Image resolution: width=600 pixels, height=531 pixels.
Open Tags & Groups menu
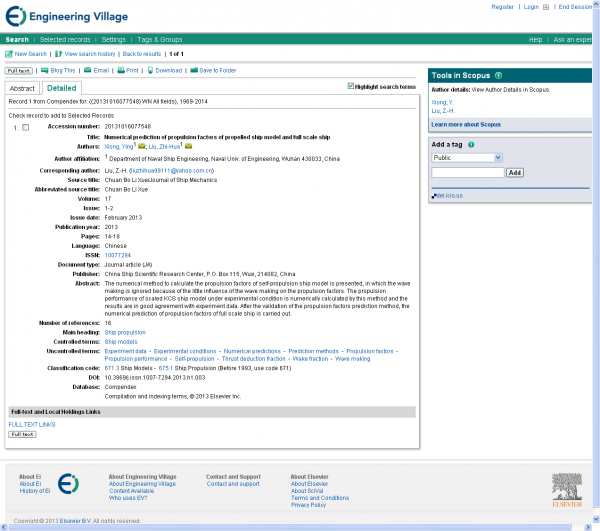click(x=160, y=39)
